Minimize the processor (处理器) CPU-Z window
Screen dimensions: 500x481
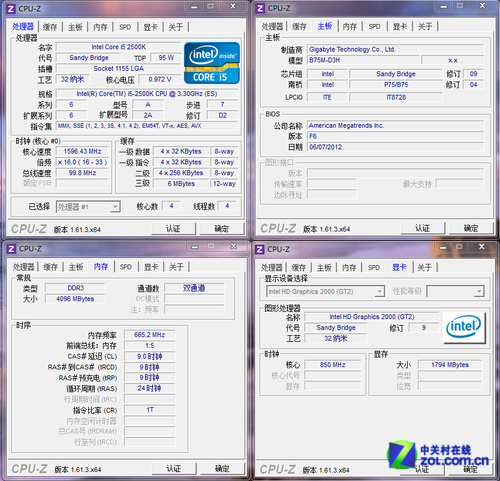194,7
